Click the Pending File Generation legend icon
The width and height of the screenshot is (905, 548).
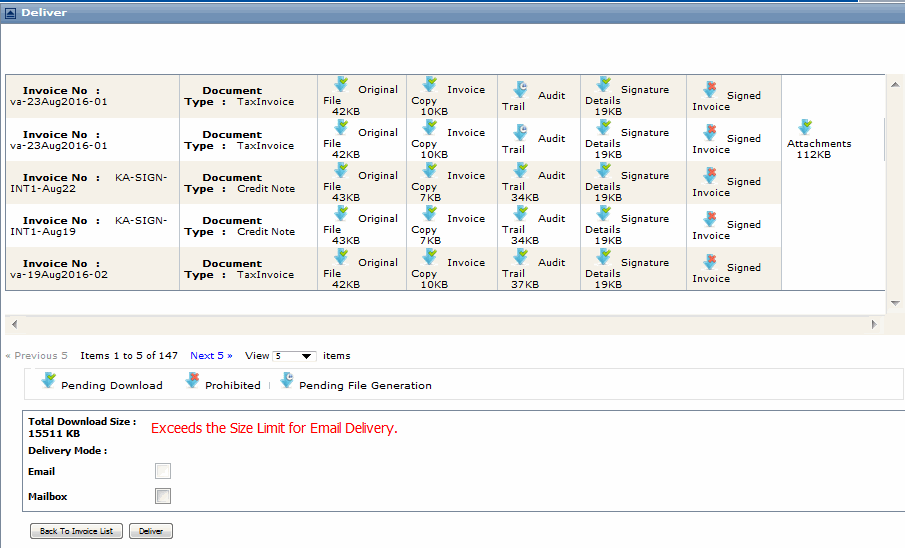pos(287,381)
